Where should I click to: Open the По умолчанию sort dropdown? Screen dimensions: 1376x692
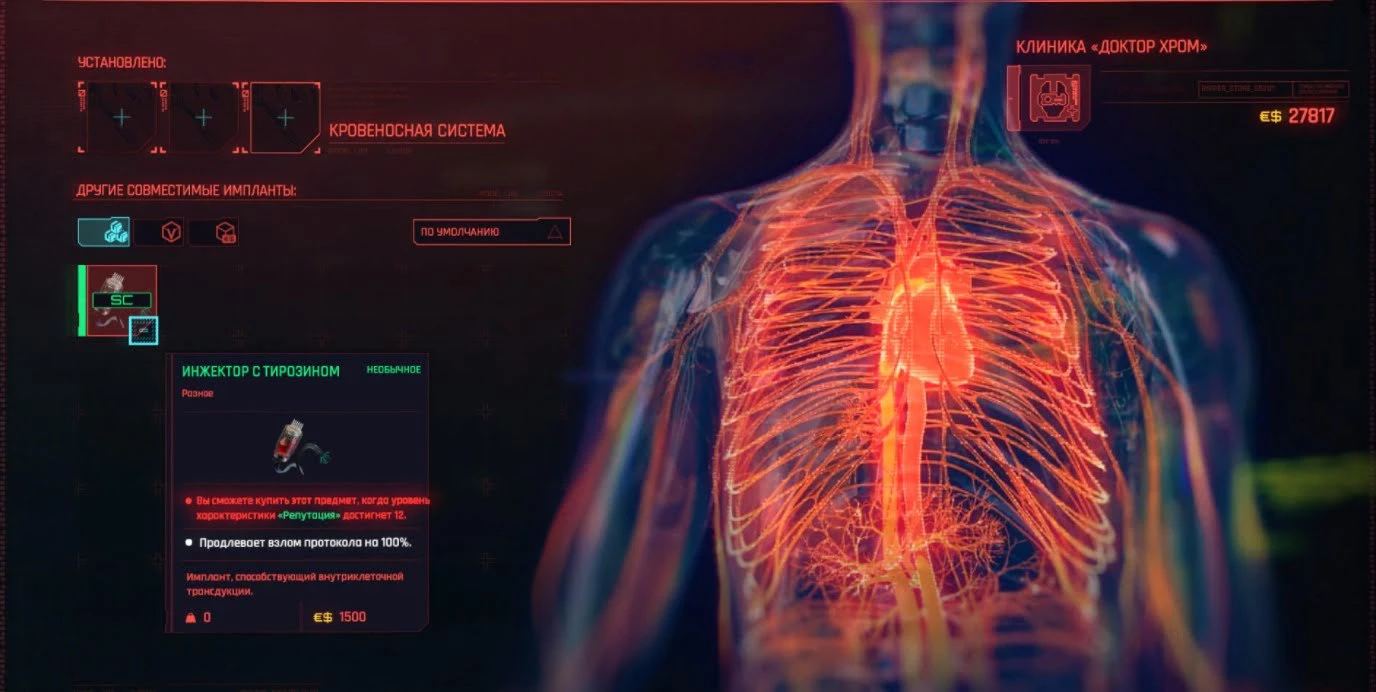pos(491,232)
